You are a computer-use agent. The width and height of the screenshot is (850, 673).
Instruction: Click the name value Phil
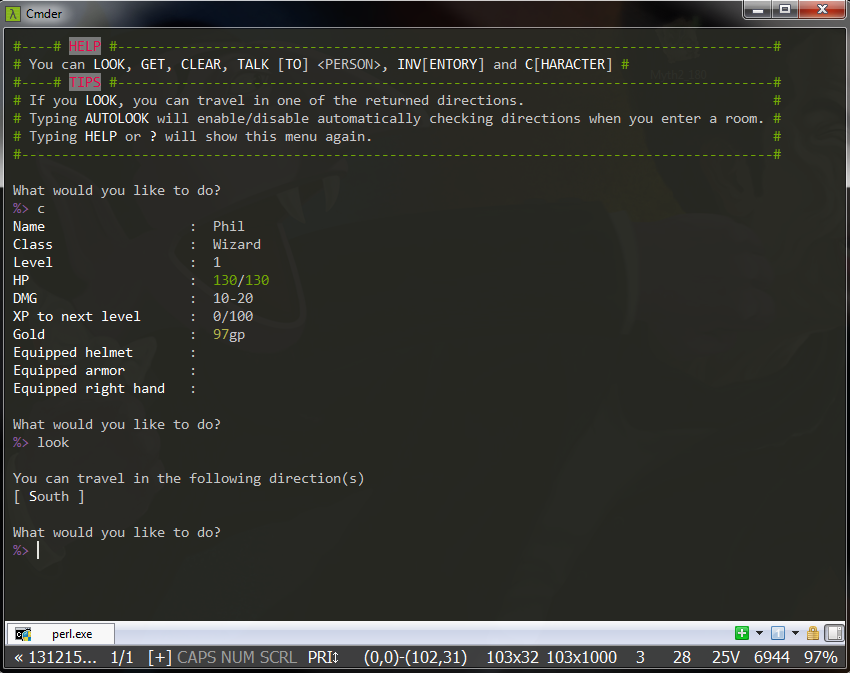click(x=228, y=226)
